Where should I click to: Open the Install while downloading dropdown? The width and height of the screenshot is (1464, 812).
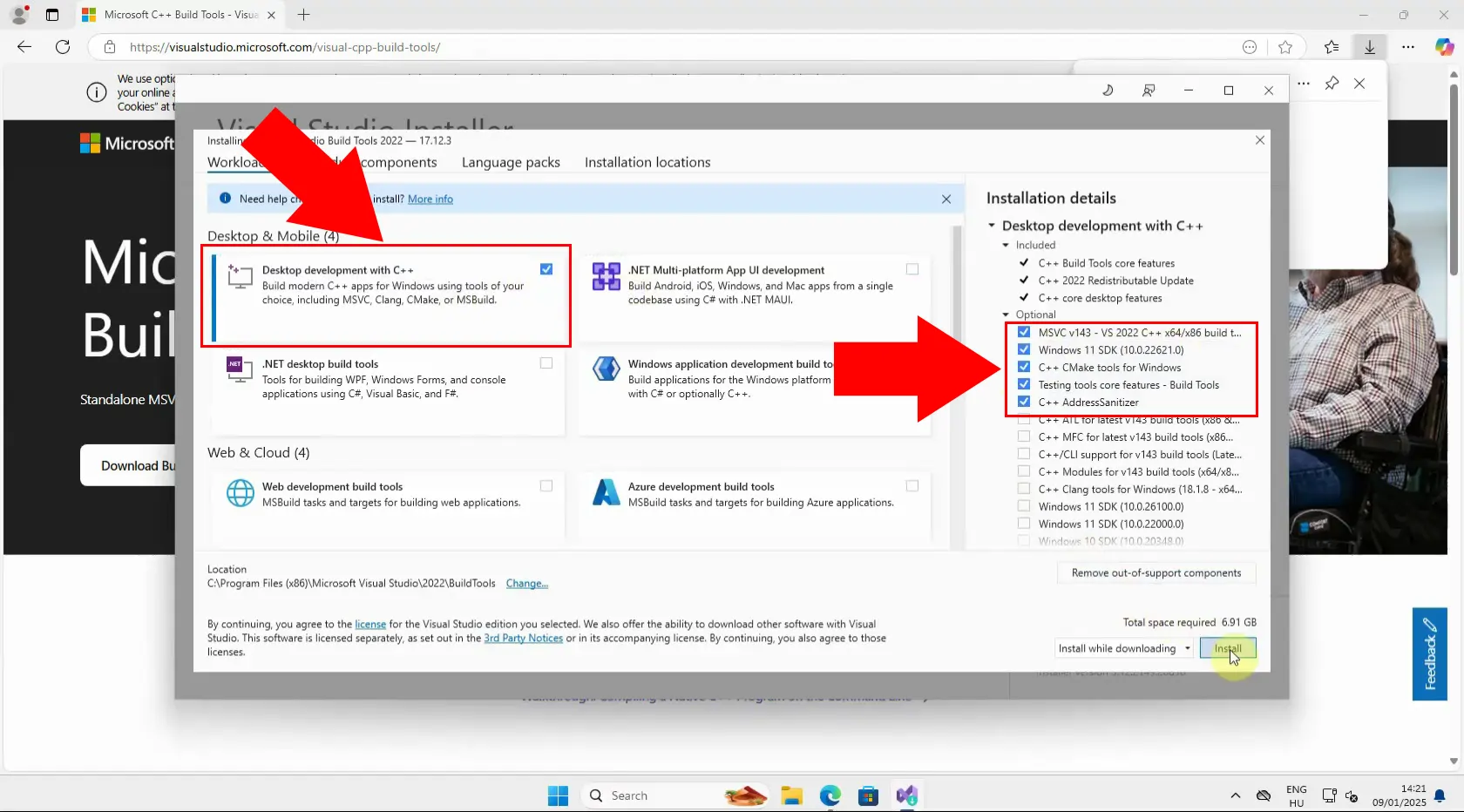coord(1124,648)
